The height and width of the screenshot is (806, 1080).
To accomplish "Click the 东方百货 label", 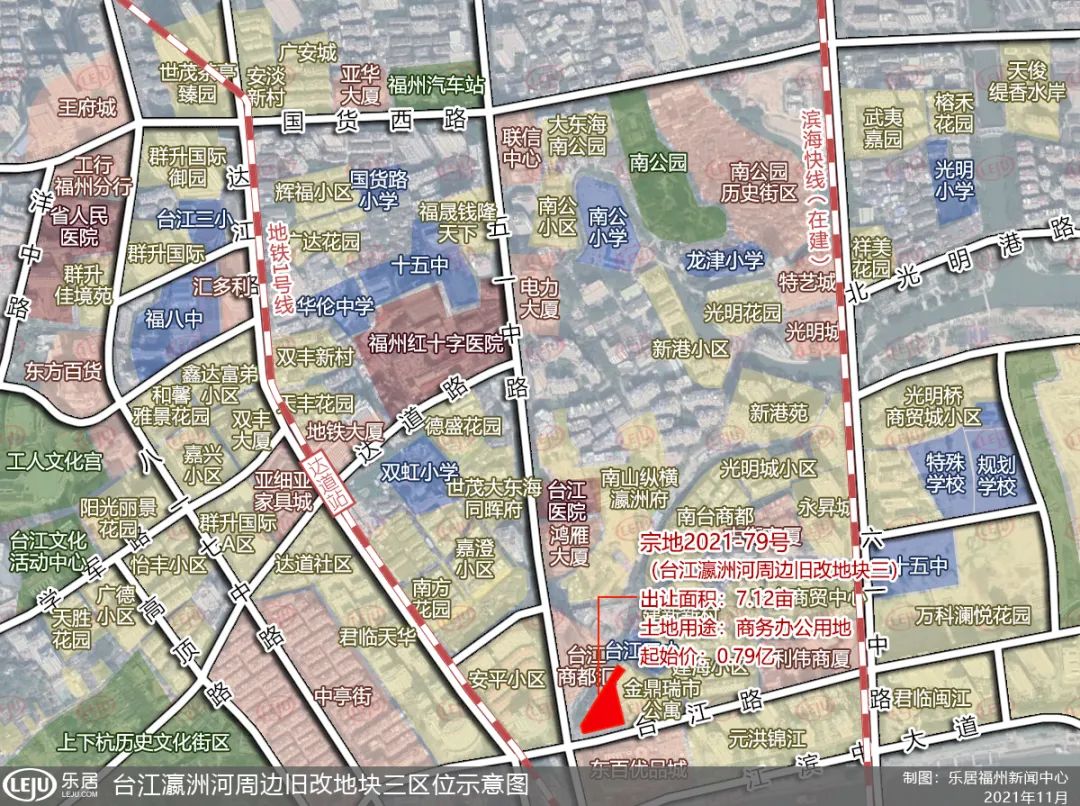I will point(63,371).
